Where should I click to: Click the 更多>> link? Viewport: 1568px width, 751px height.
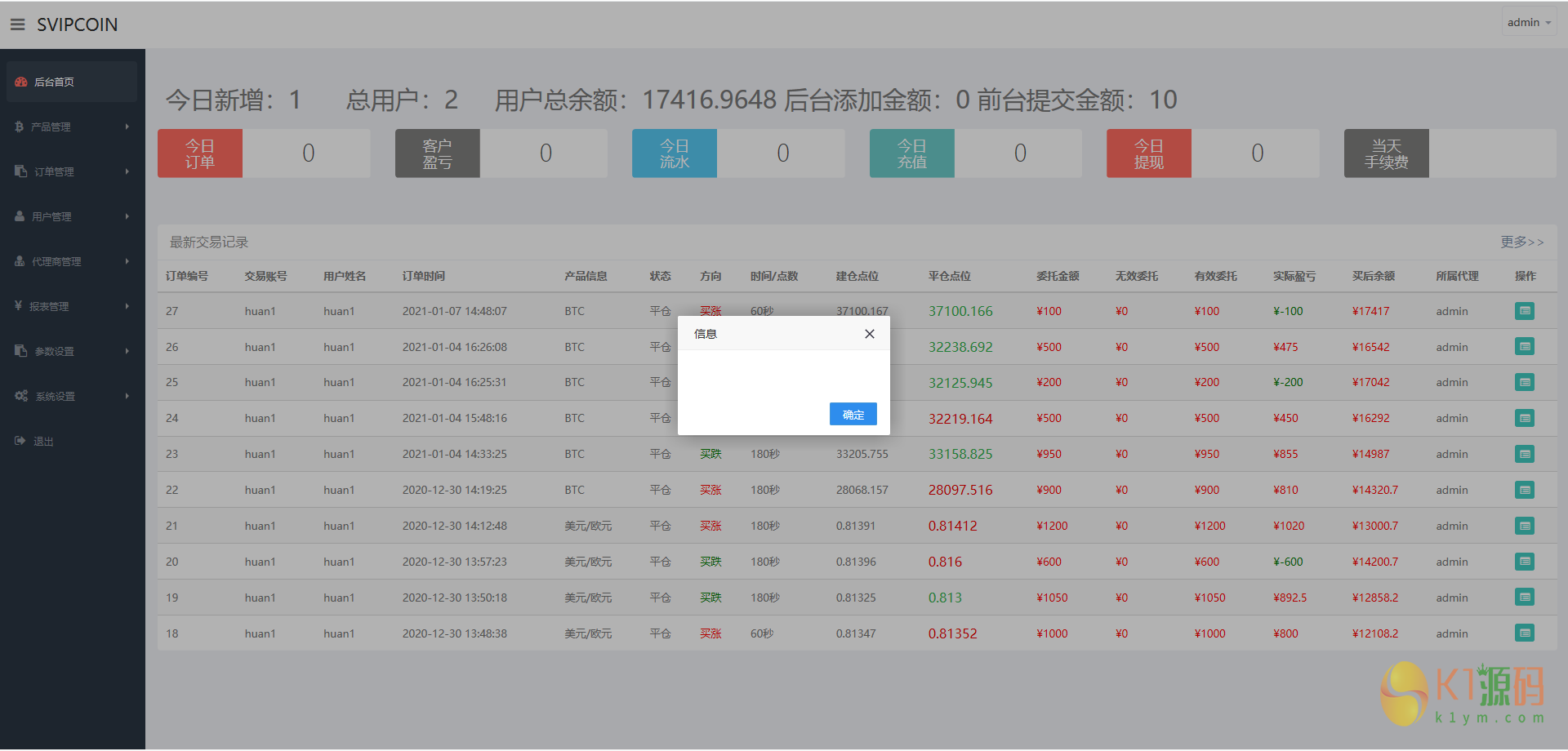point(1521,242)
